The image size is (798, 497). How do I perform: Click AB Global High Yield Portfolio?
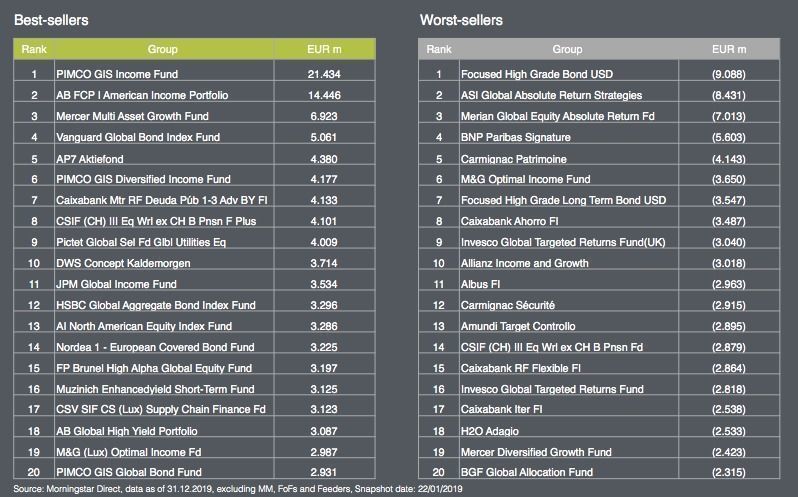pos(127,431)
